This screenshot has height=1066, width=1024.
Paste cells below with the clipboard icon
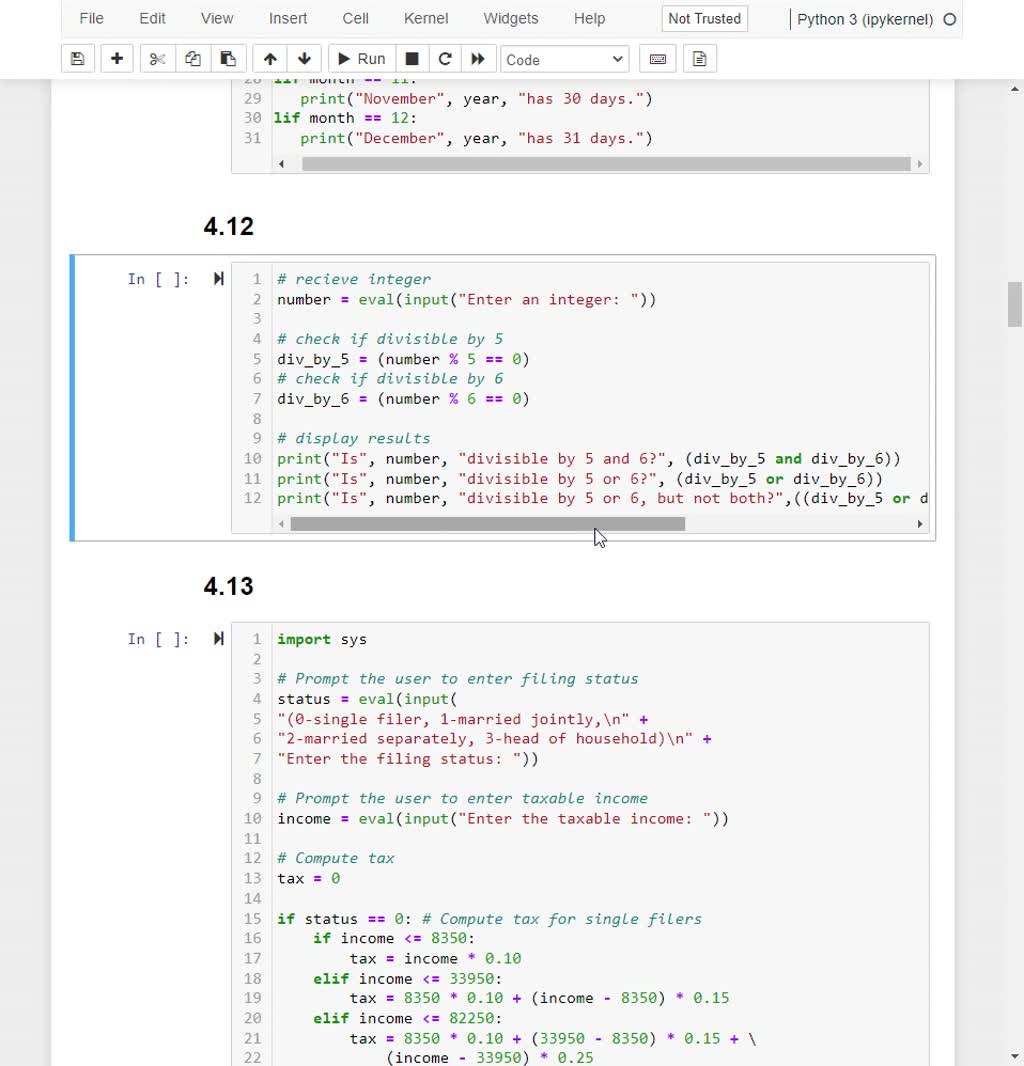click(x=229, y=58)
